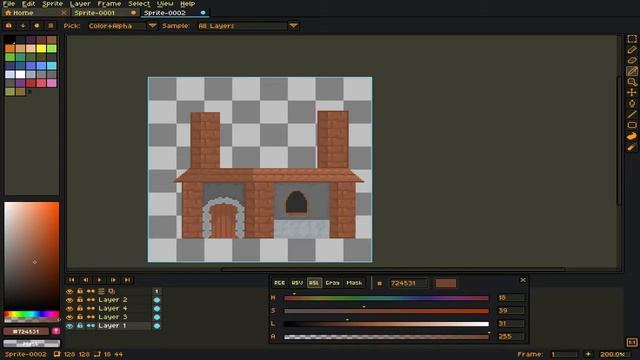
Task: Click the timeline header settings lines icon
Action: [x=101, y=291]
